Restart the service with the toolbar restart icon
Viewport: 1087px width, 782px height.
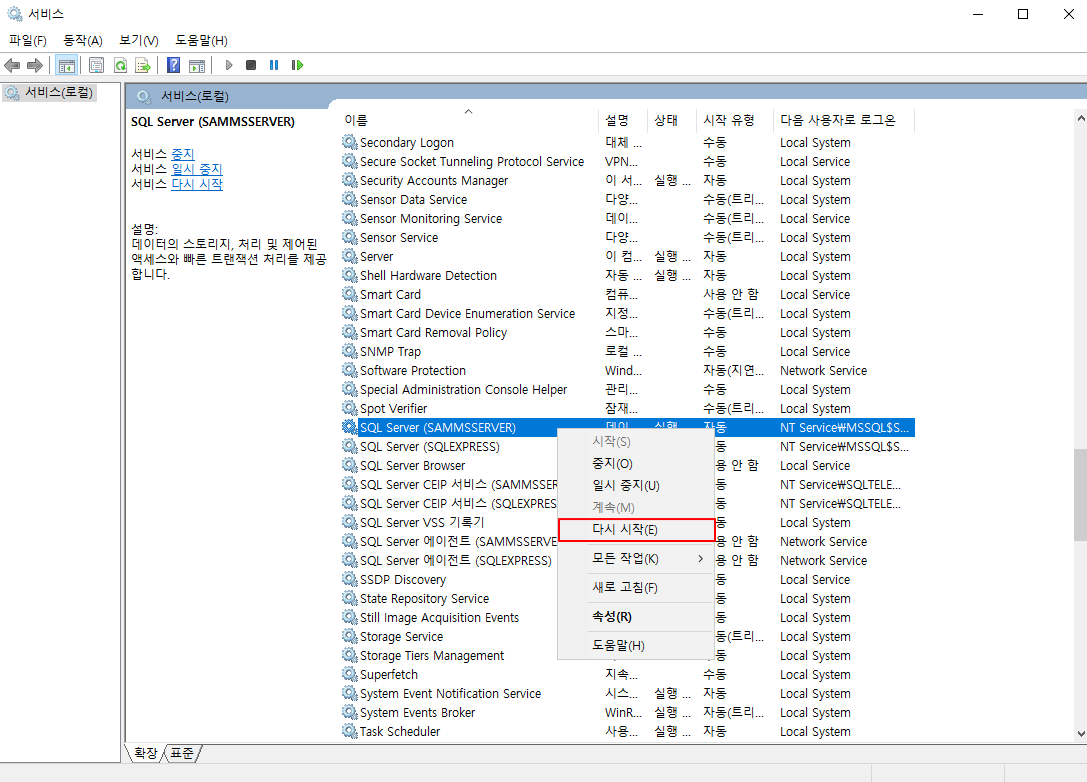297,65
